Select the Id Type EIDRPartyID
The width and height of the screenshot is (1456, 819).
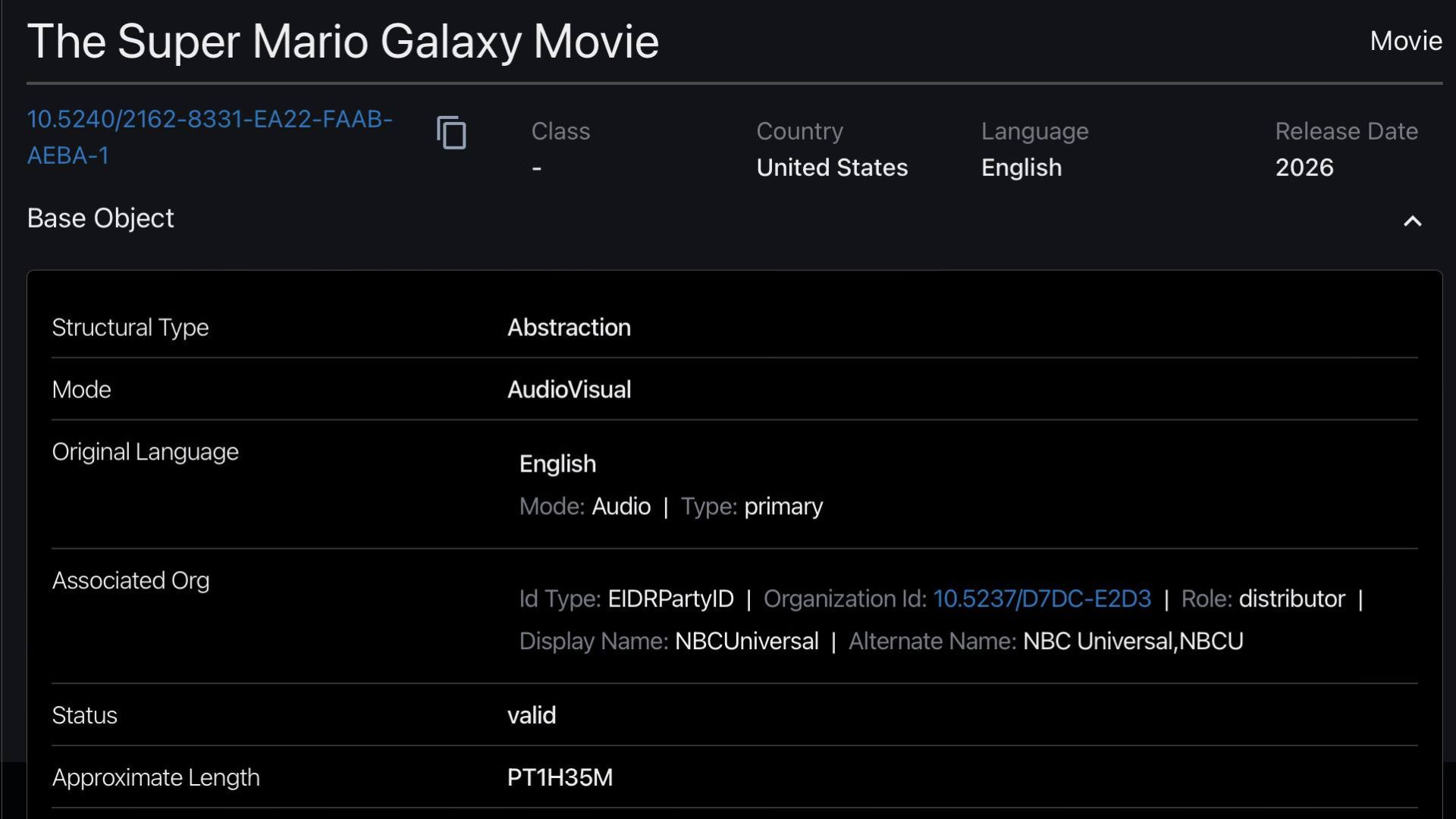pos(670,598)
